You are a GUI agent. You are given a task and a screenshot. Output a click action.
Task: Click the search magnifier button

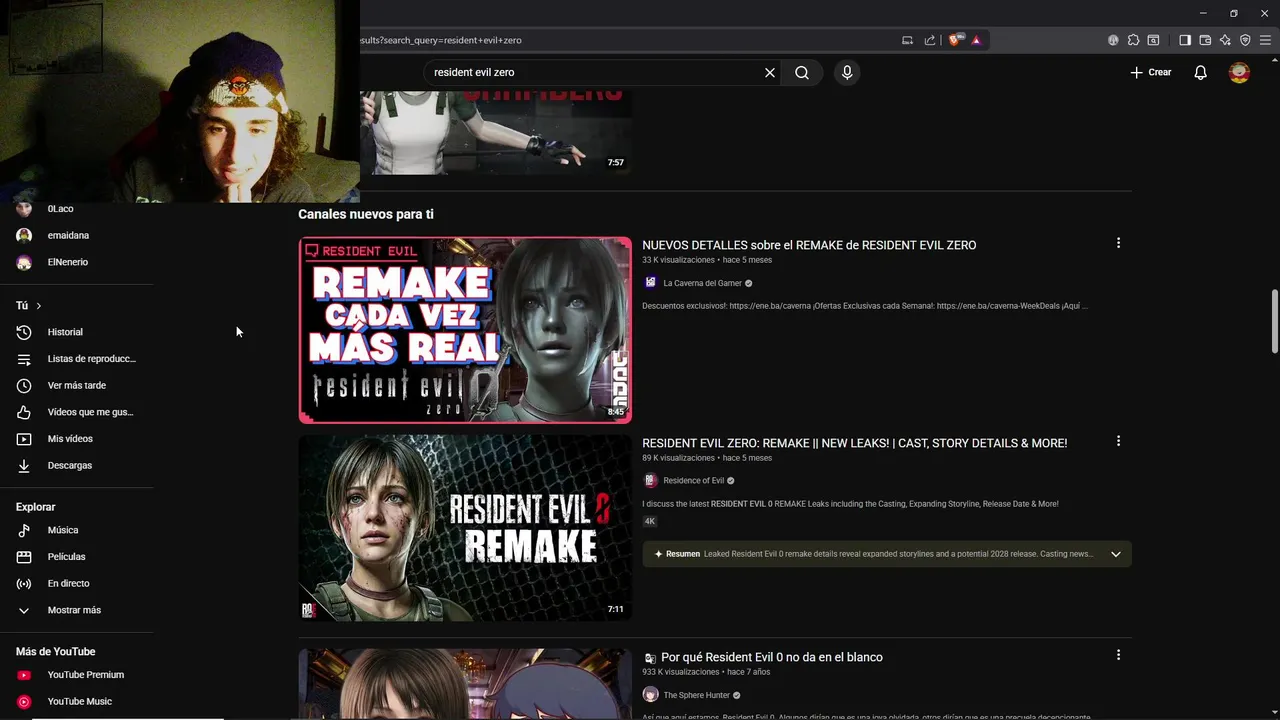point(802,72)
